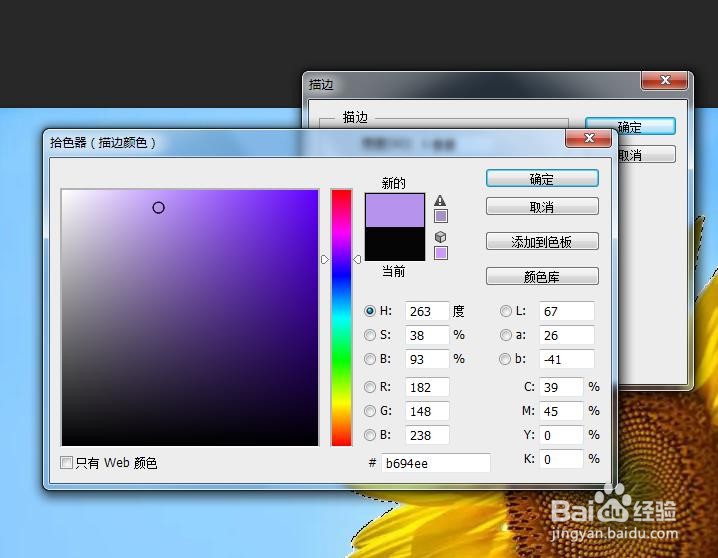This screenshot has width=718, height=558.
Task: Open the 颜色库 color libraries button
Action: click(542, 276)
